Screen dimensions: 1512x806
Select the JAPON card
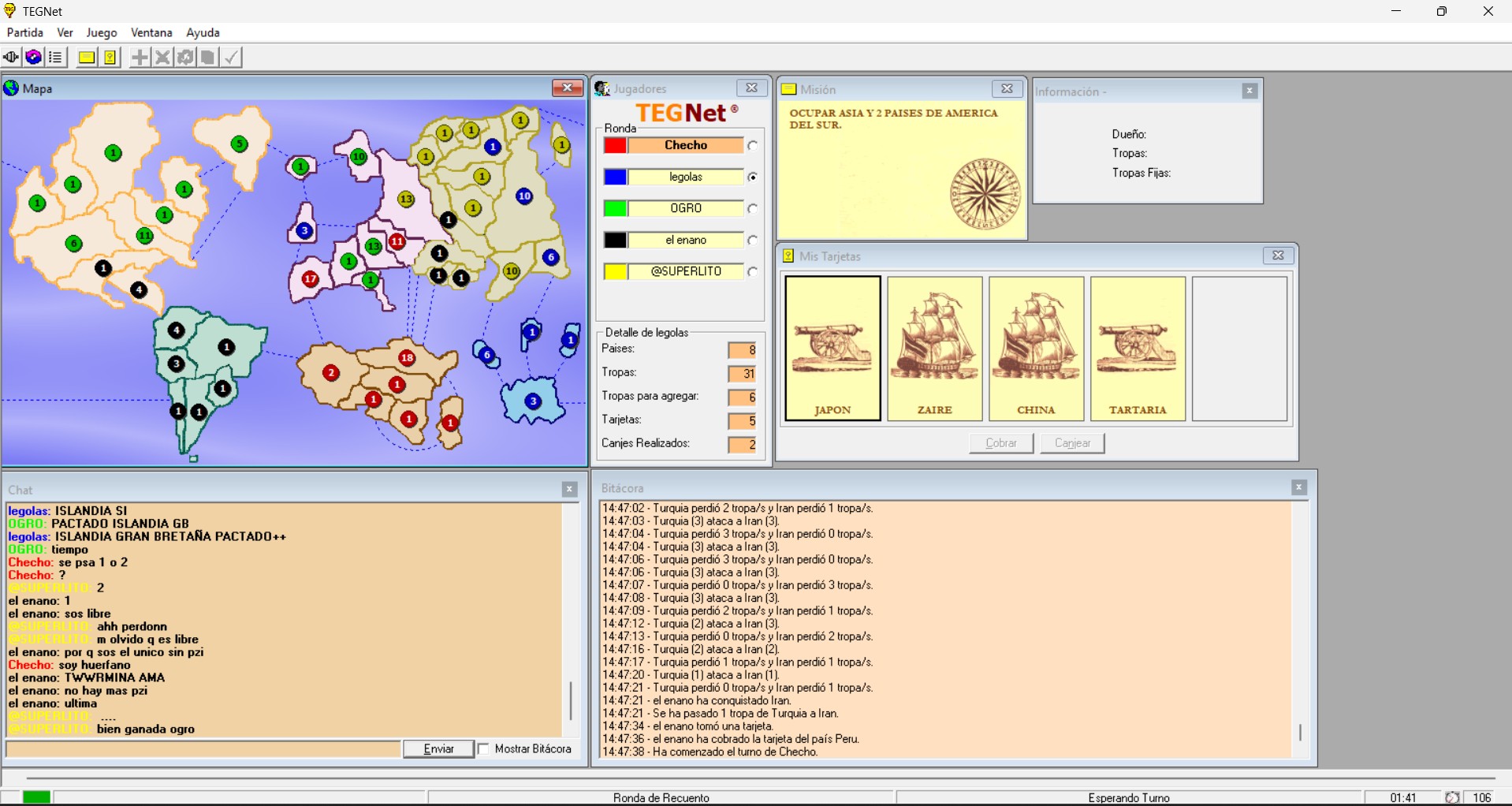coord(832,348)
